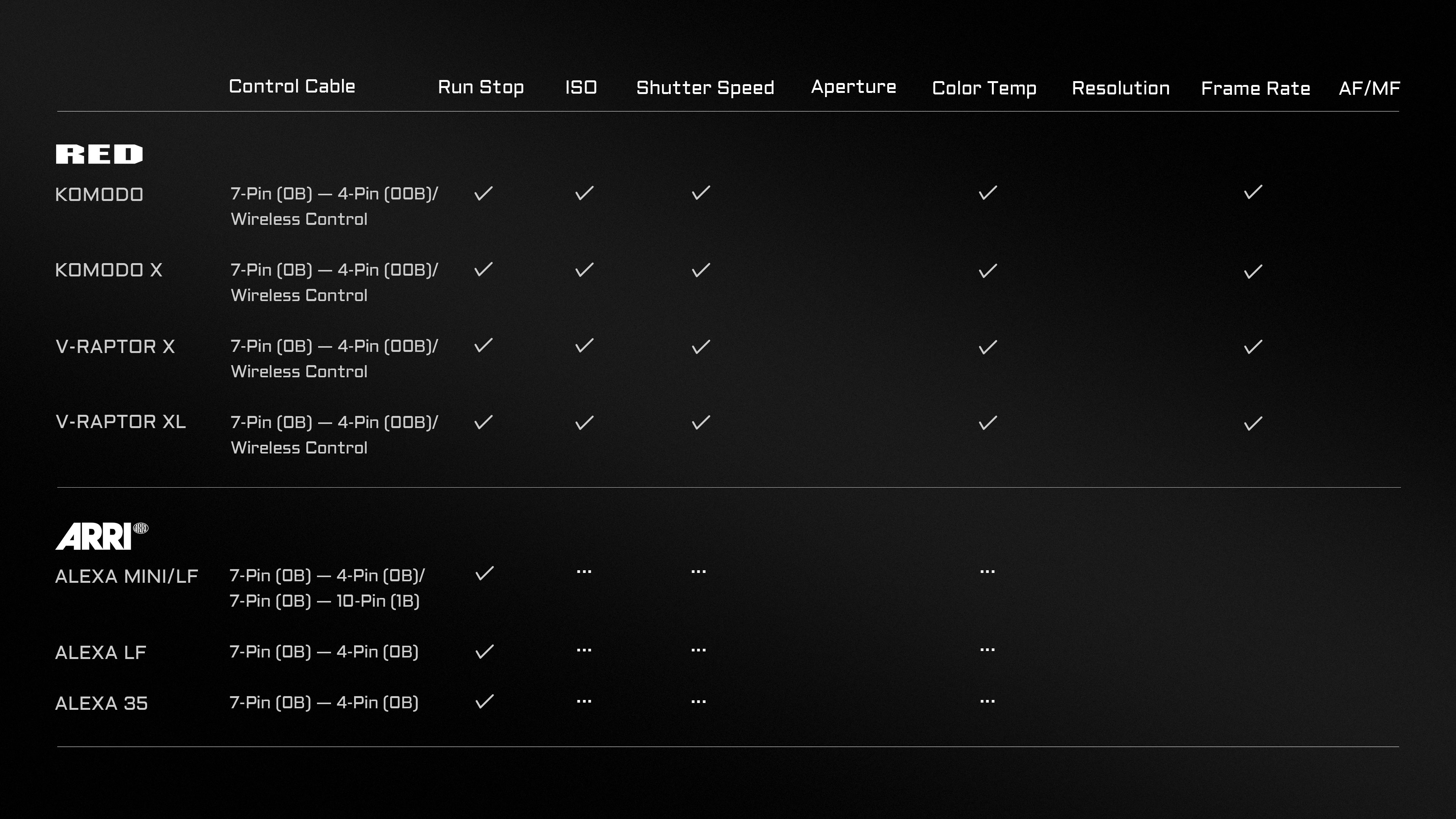
Task: Click KOMODO Frame Rate checkmark
Action: tap(1252, 192)
